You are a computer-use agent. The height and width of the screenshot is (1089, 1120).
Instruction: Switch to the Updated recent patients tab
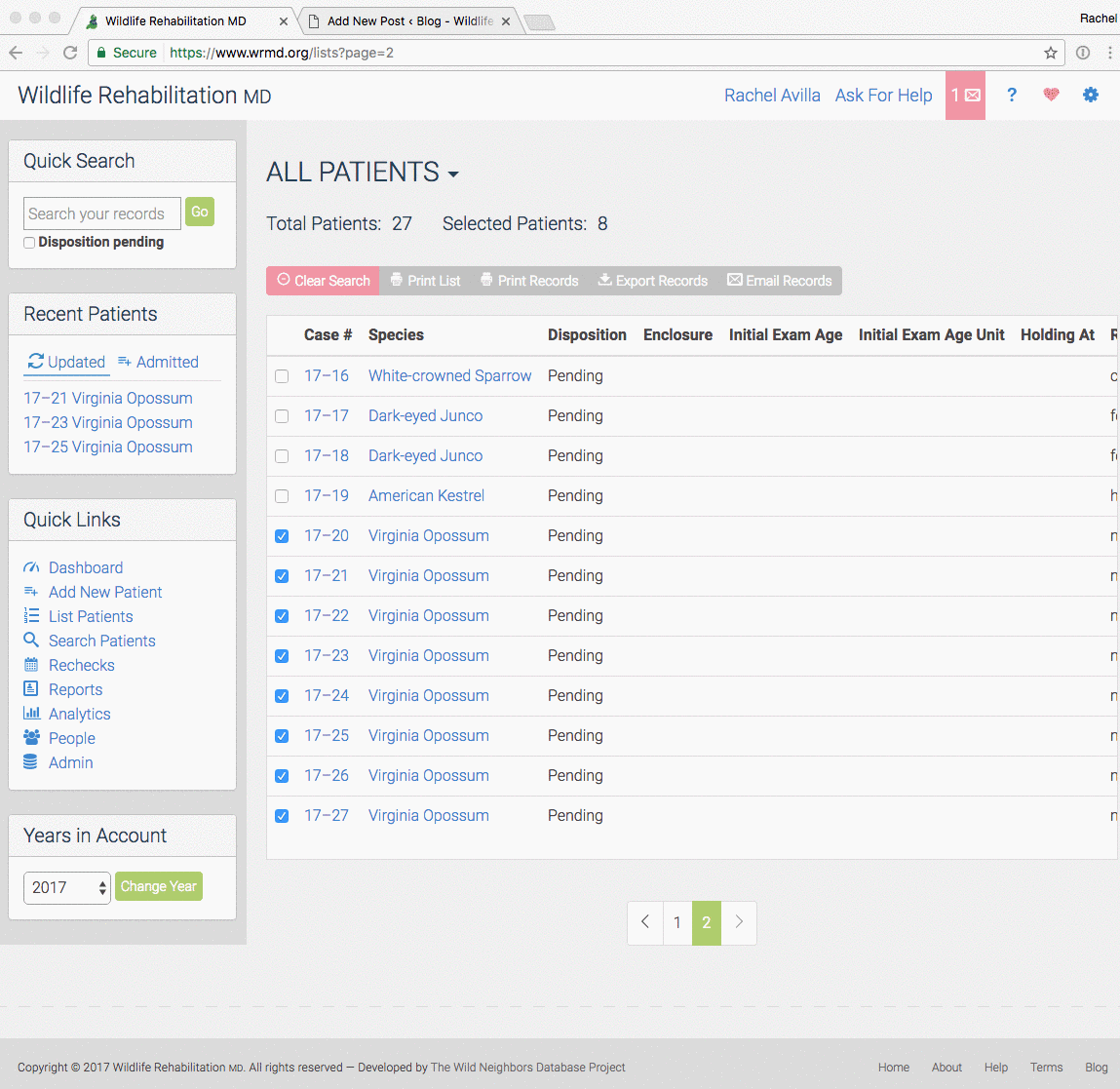[x=66, y=362]
